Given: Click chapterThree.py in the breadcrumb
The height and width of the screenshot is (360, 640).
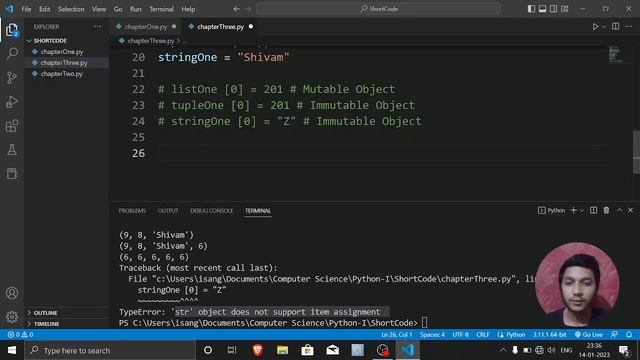Looking at the screenshot, I should coord(151,41).
